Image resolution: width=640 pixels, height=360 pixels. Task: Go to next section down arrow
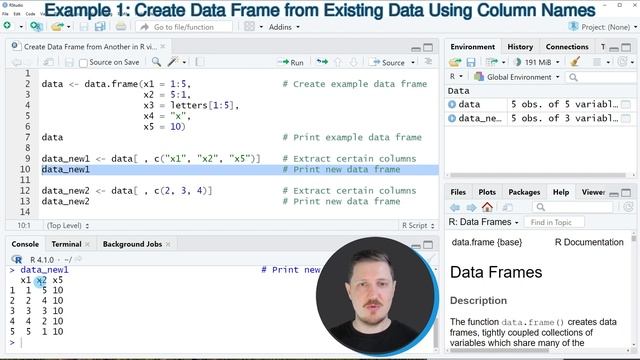pyautogui.click(x=353, y=62)
